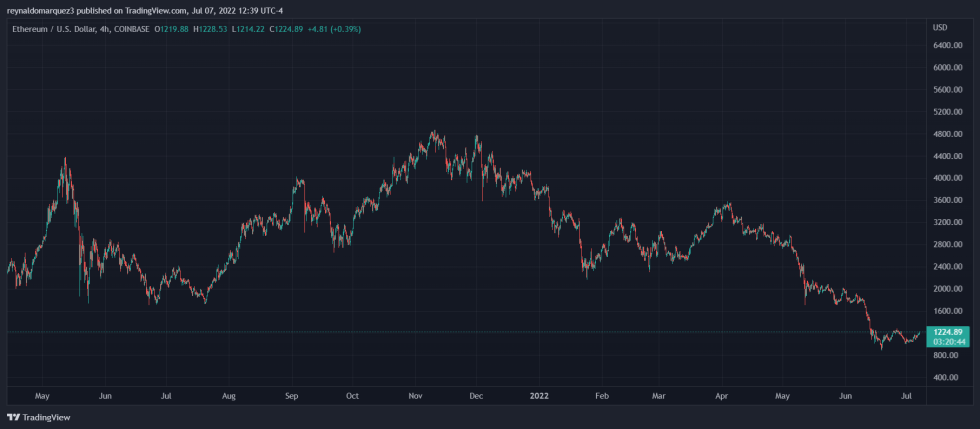Screen dimensions: 980x429
Task: Select the Aug marker on the time axis
Action: [x=229, y=396]
